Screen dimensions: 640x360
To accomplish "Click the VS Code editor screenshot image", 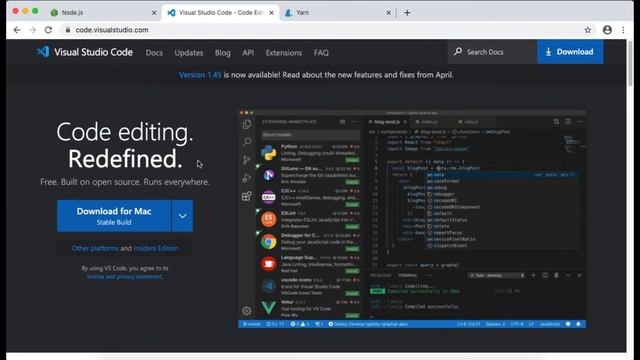I will coord(412,219).
